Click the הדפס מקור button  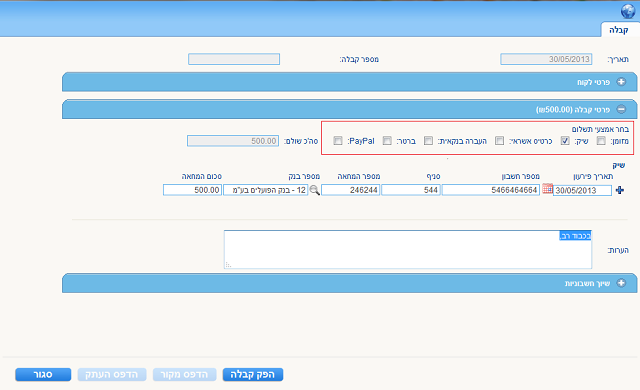coord(184,374)
